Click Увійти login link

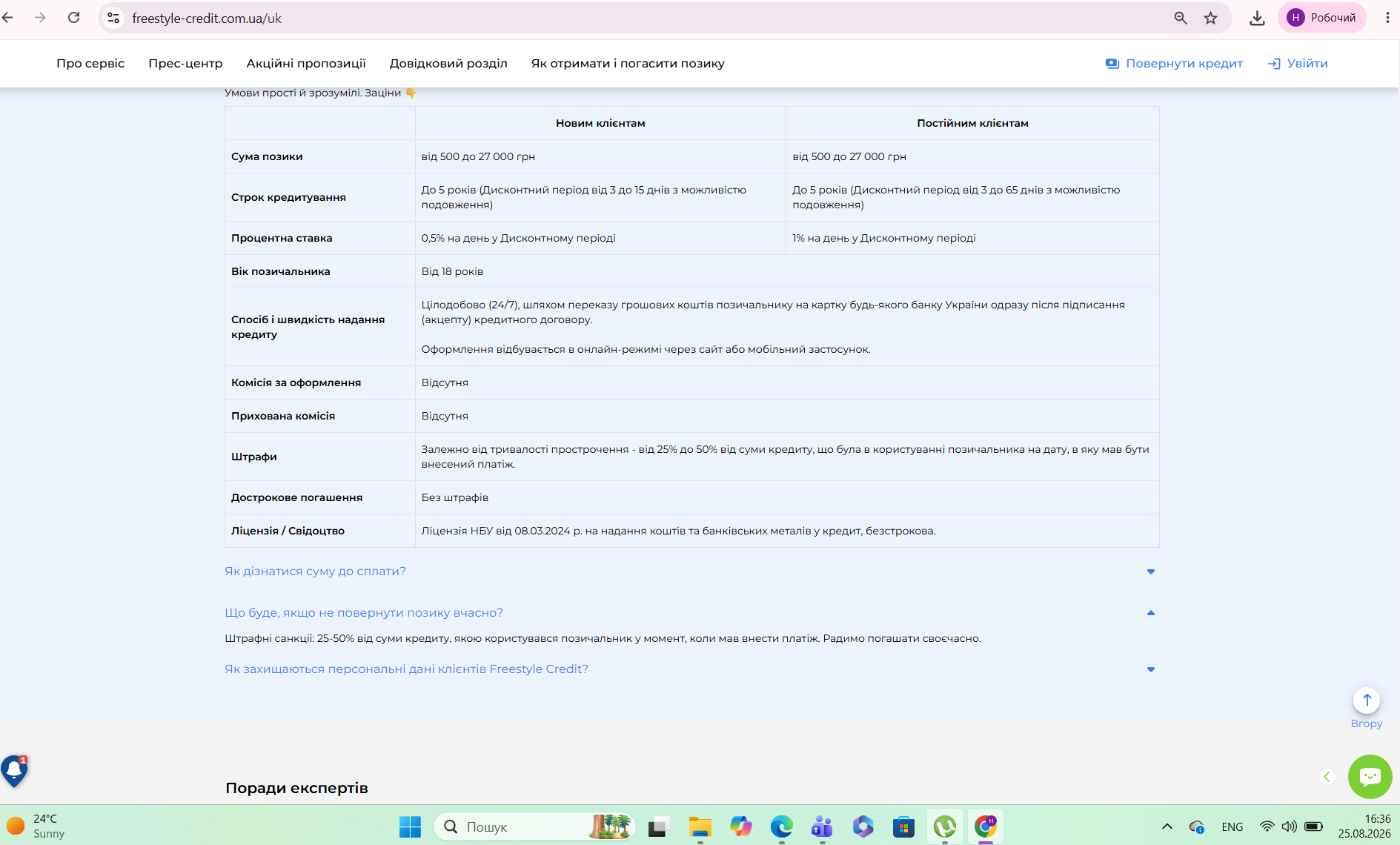[1298, 64]
